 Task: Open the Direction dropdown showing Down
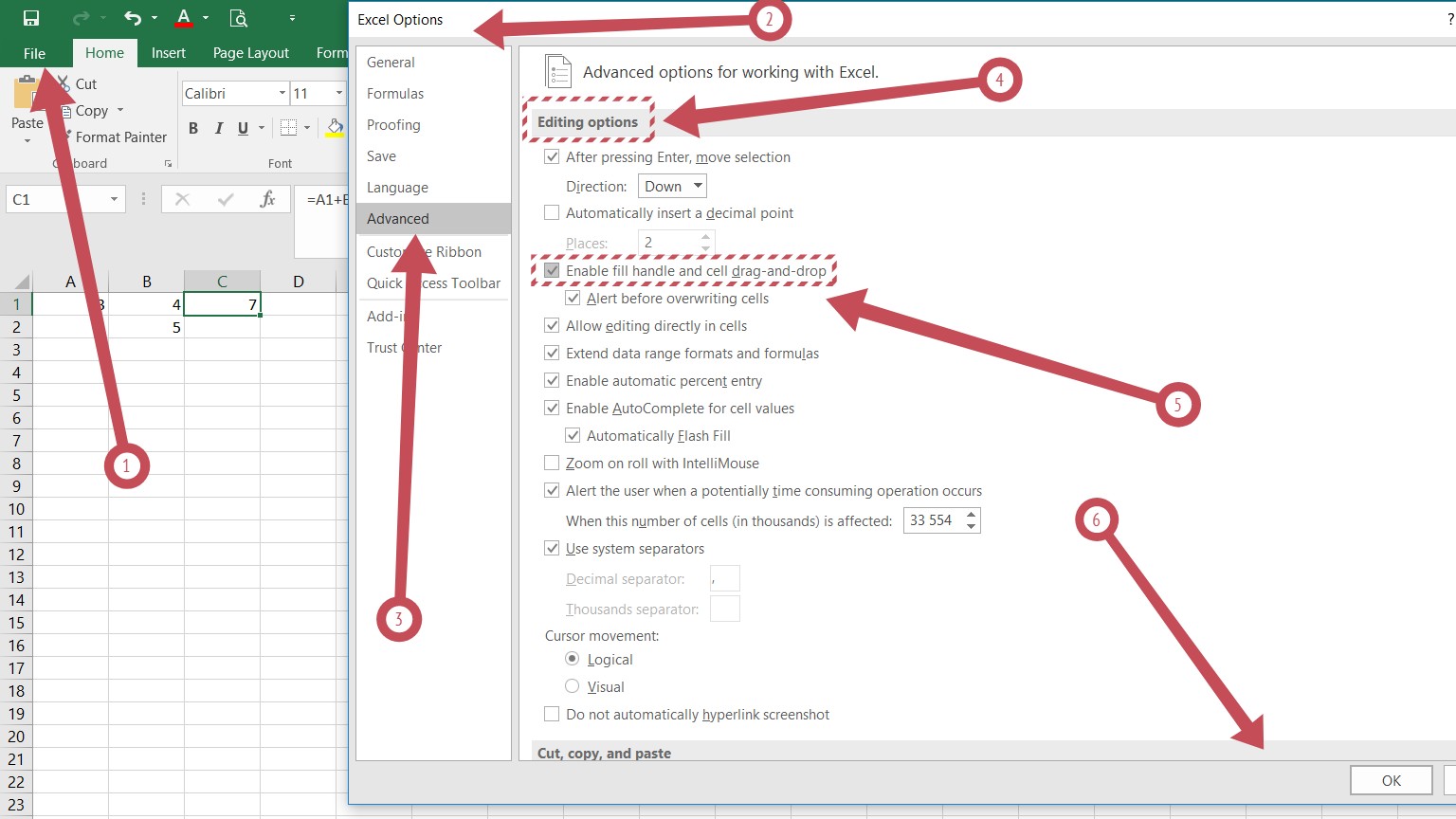pos(671,185)
